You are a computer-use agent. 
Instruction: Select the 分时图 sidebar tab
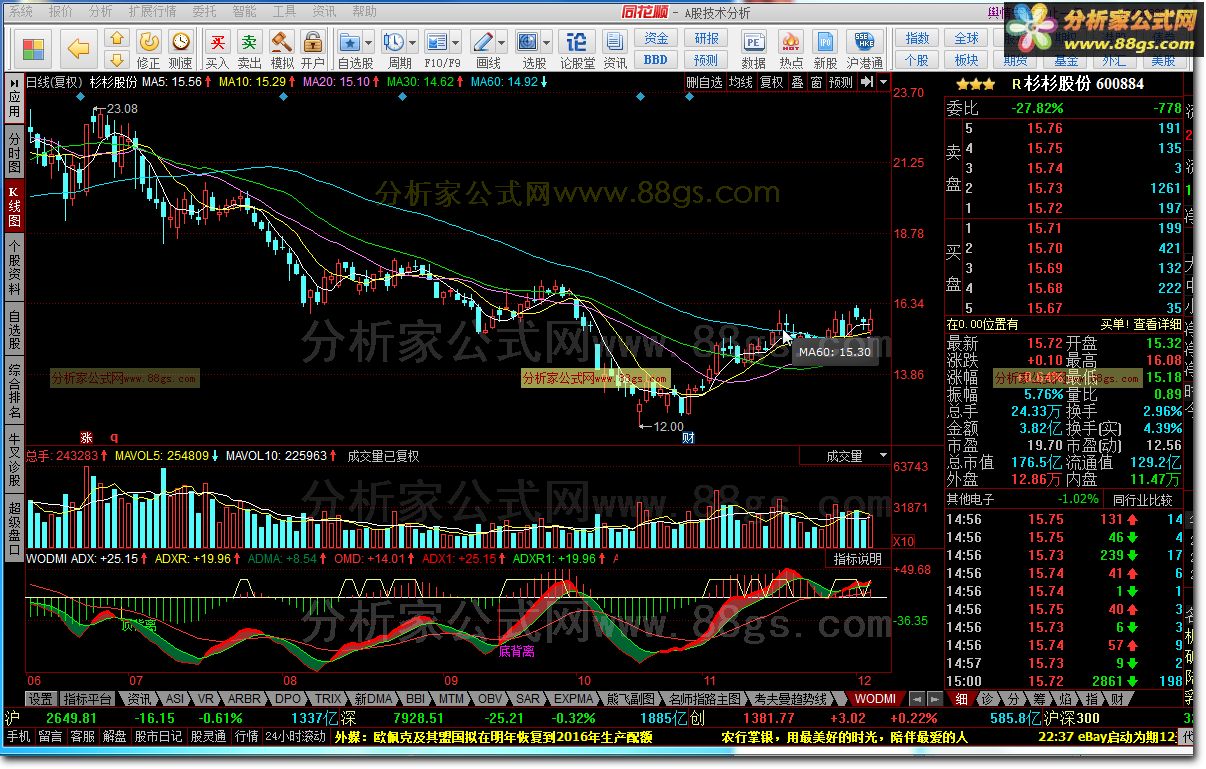(14, 152)
